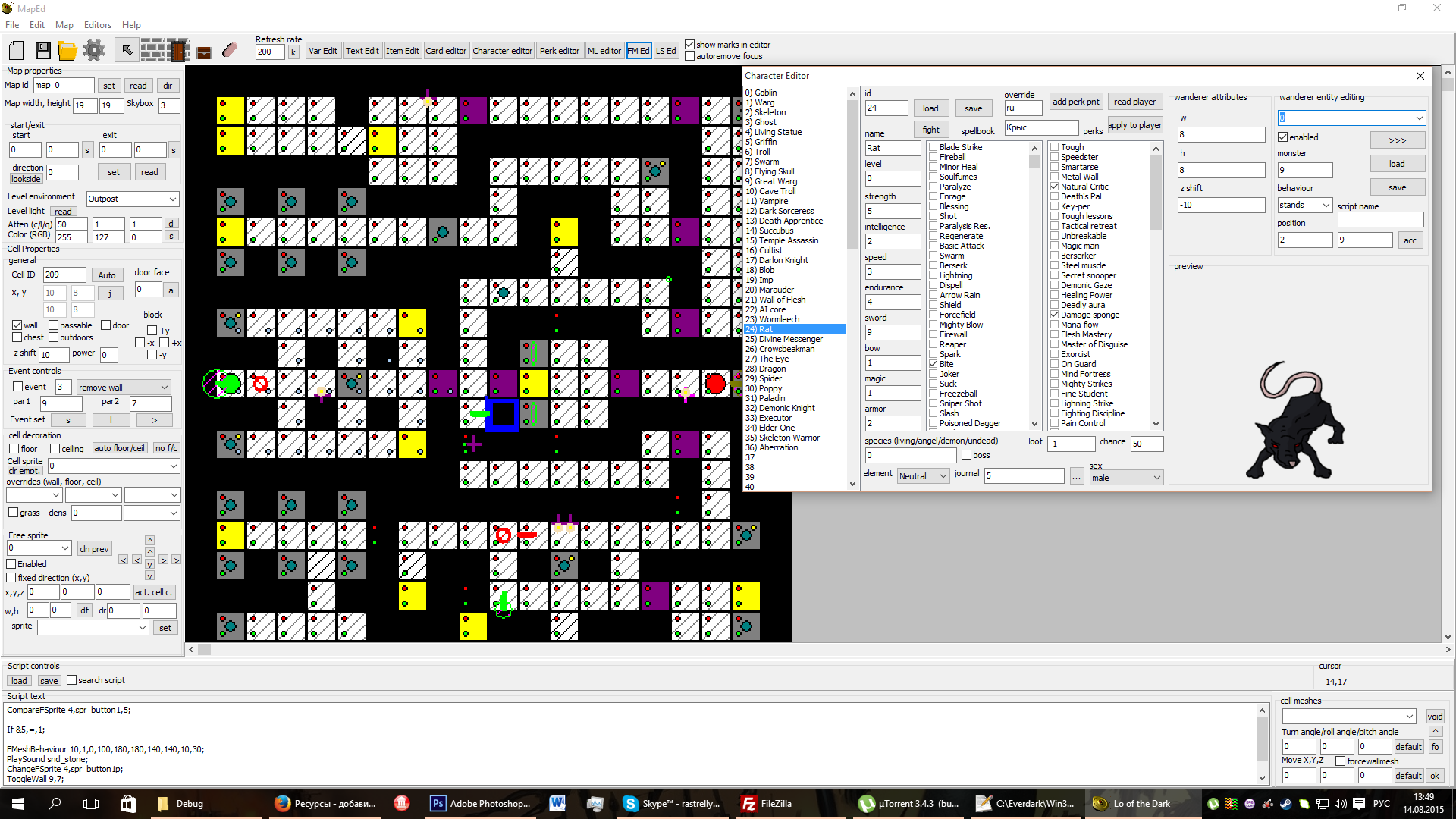Screen dimensions: 1456x819
Task: Click the open folder icon
Action: pyautogui.click(x=67, y=51)
